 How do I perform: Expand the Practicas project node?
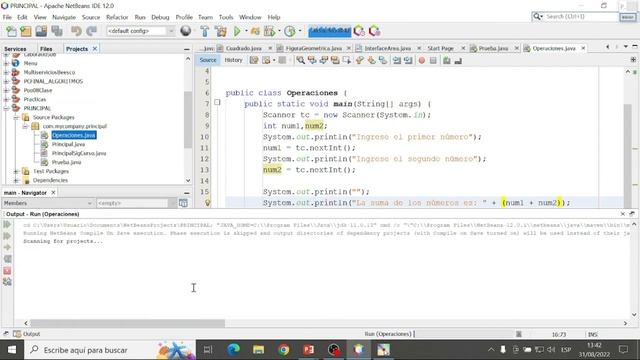(x=6, y=99)
